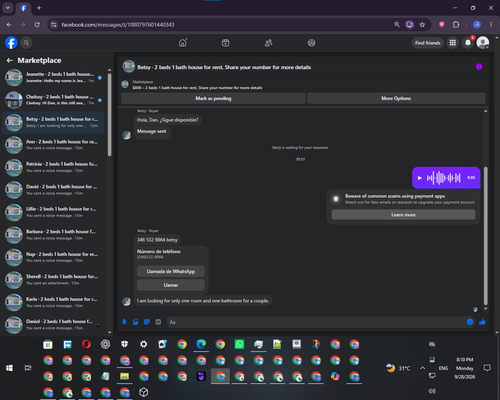Open the Facebook Home icon
The width and height of the screenshot is (500, 400).
tap(183, 43)
